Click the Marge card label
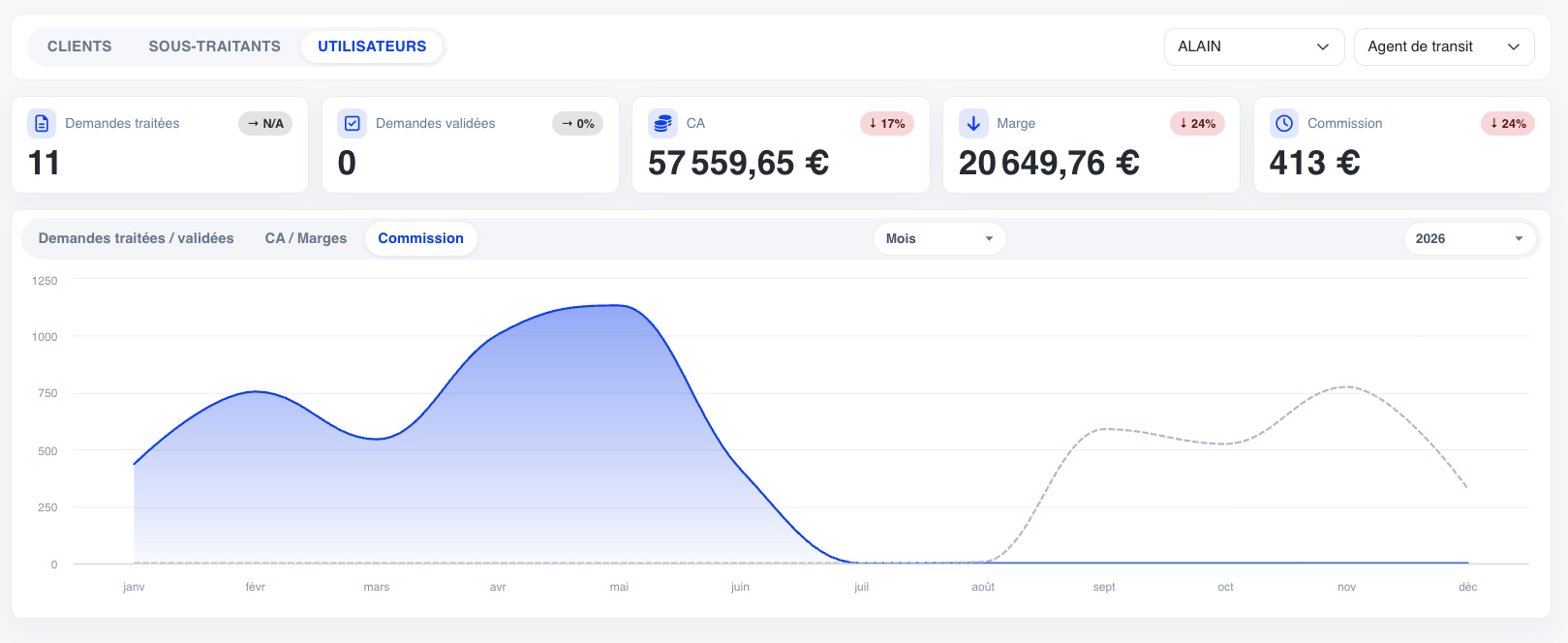The height and width of the screenshot is (643, 1568). pos(1016,123)
